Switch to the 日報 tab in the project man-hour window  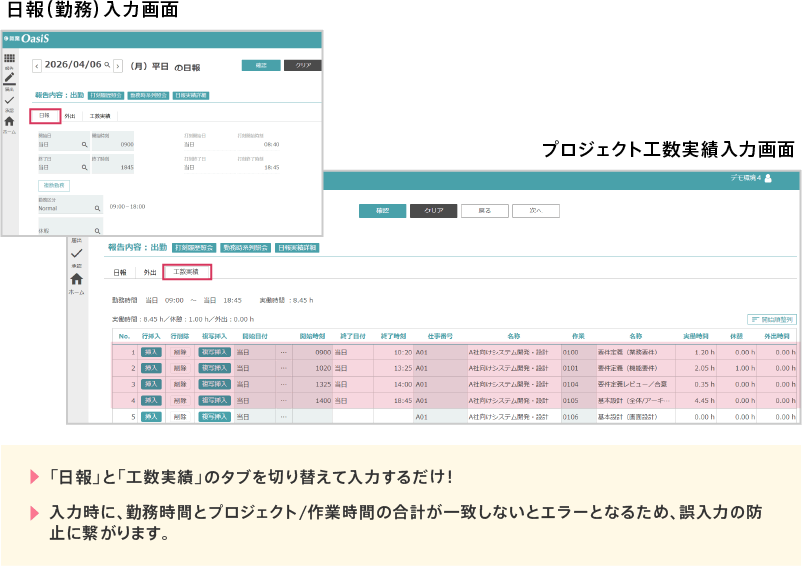[x=120, y=273]
